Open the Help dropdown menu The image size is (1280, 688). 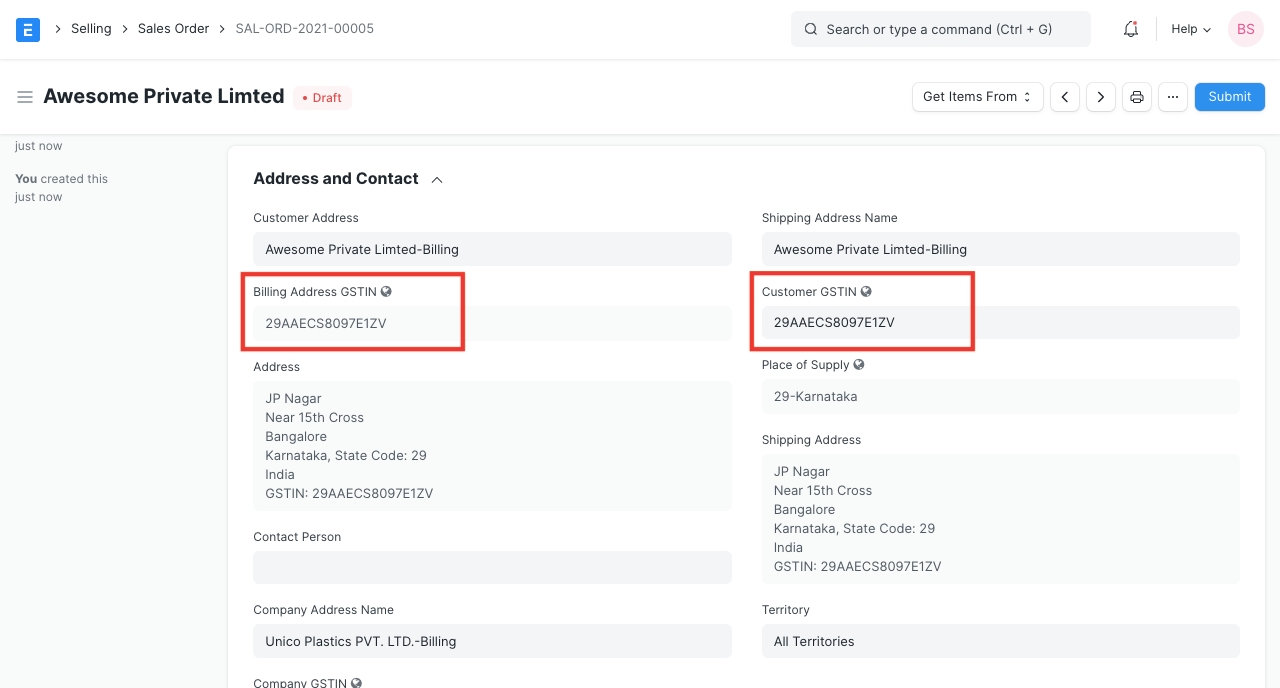(x=1191, y=29)
